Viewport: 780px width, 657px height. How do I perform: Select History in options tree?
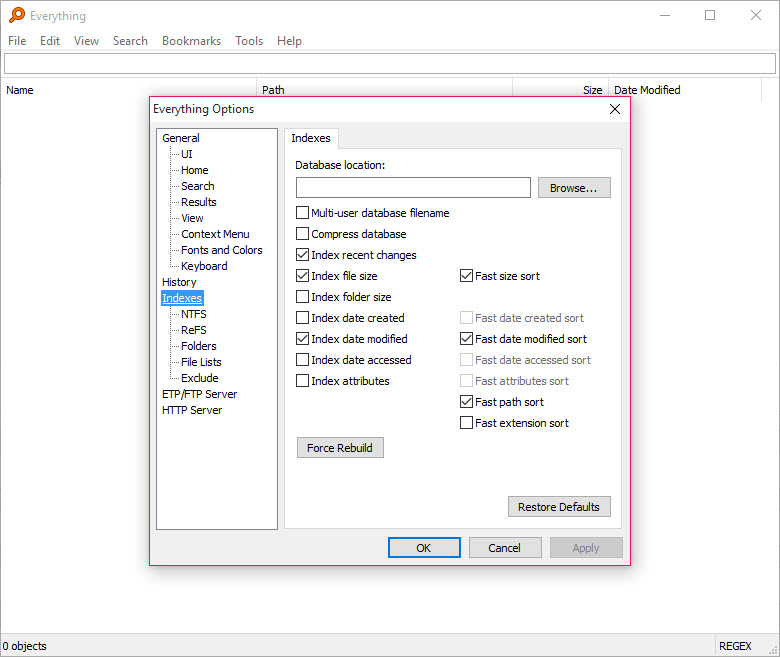(179, 282)
